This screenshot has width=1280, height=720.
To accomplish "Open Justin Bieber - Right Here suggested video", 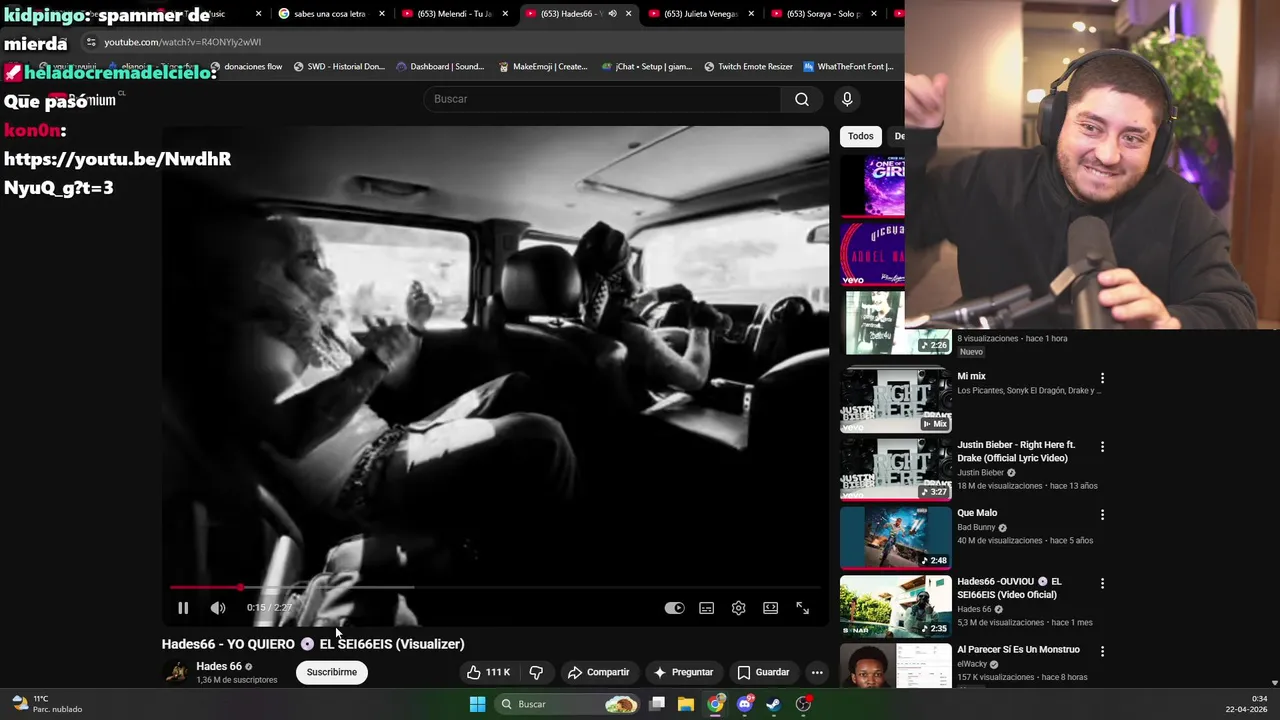I will [1016, 451].
